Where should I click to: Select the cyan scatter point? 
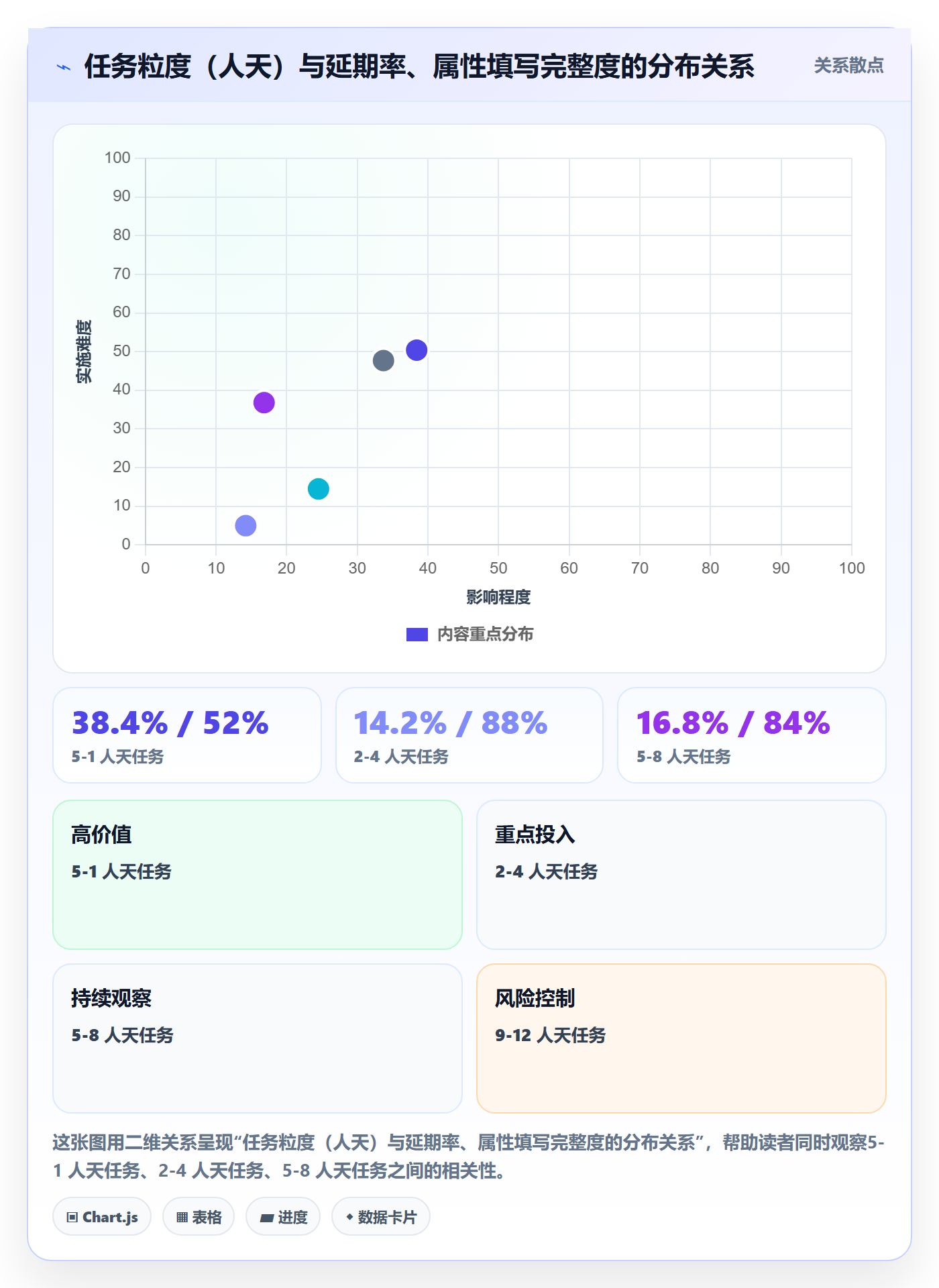(319, 489)
